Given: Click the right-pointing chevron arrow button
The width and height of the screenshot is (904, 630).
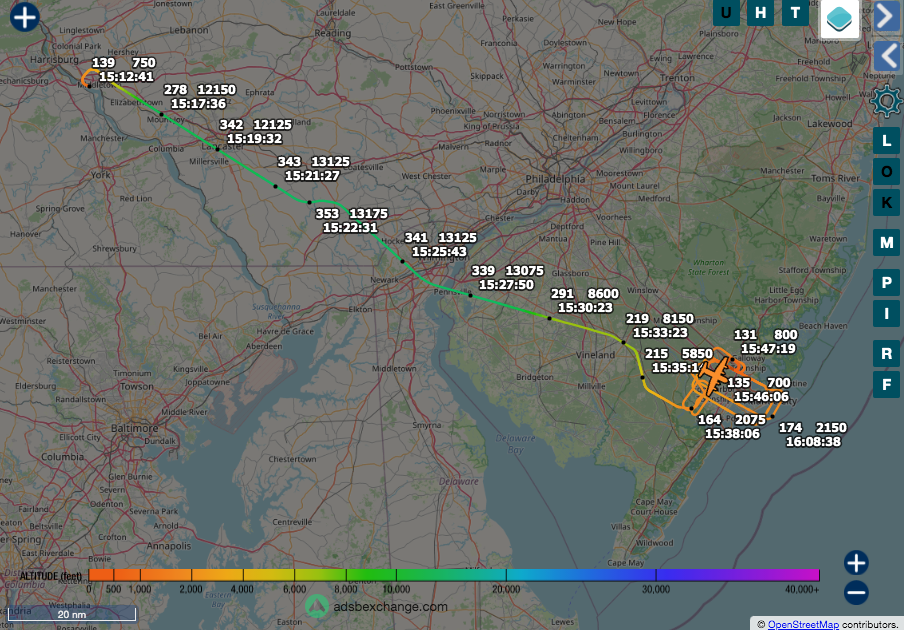Looking at the screenshot, I should (887, 16).
